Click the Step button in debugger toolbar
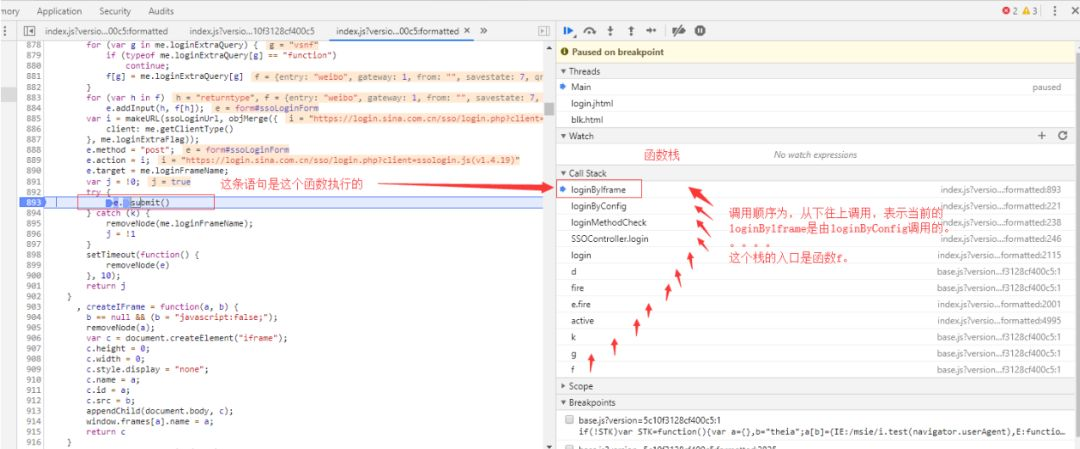The height and width of the screenshot is (449, 1080). tap(651, 31)
